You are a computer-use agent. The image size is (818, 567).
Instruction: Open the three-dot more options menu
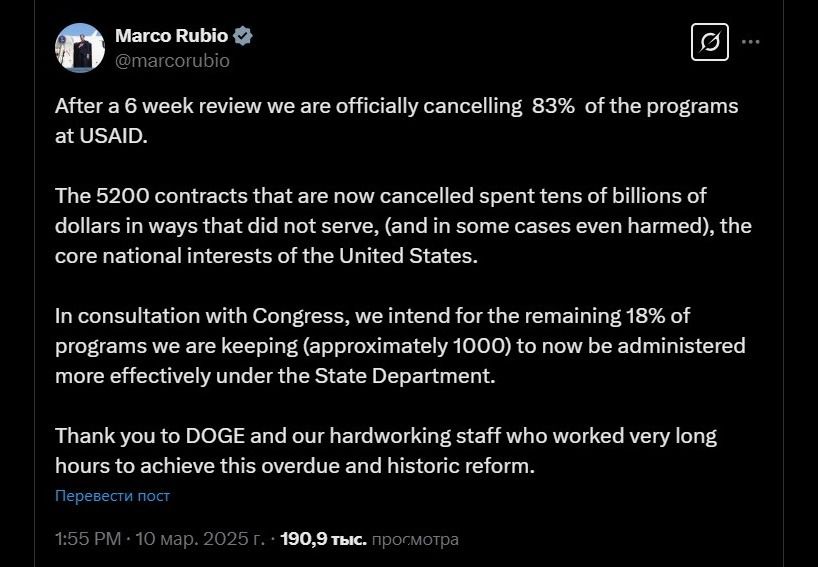[750, 42]
